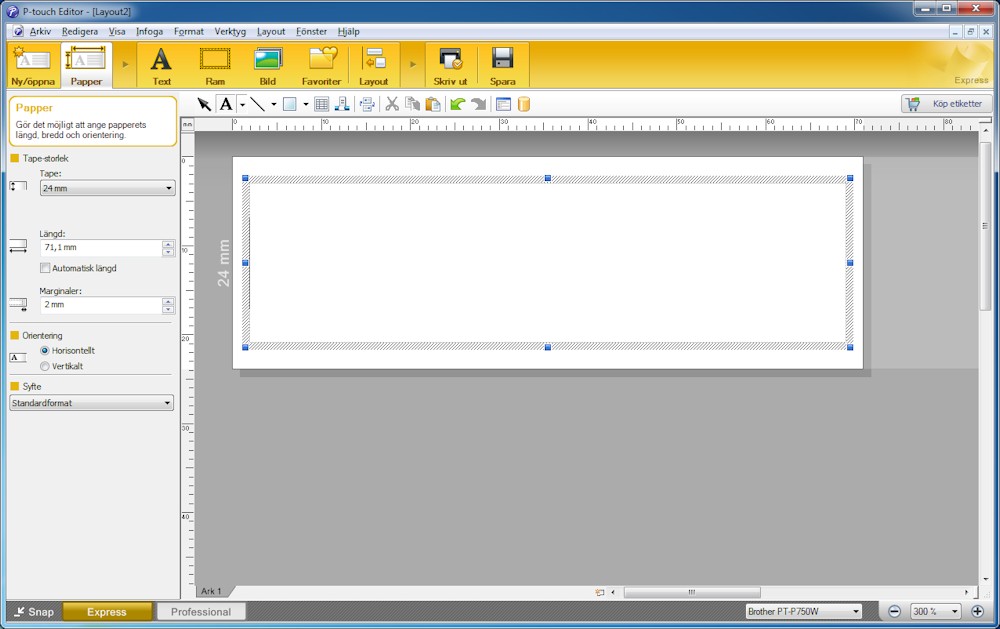Screen dimensions: 1000x629
Task: Expand the Syfte Standardformat dropdown
Action: click(x=91, y=403)
